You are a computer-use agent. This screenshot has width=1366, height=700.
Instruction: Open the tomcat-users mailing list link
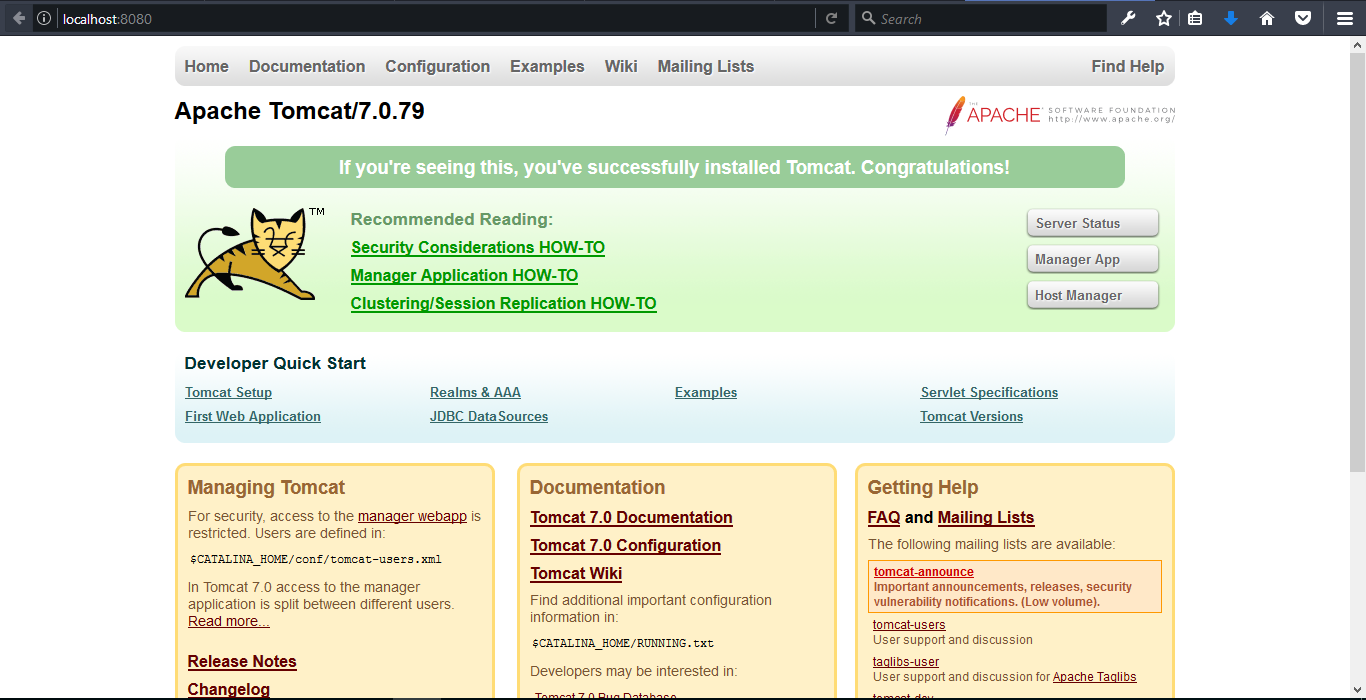tap(909, 625)
